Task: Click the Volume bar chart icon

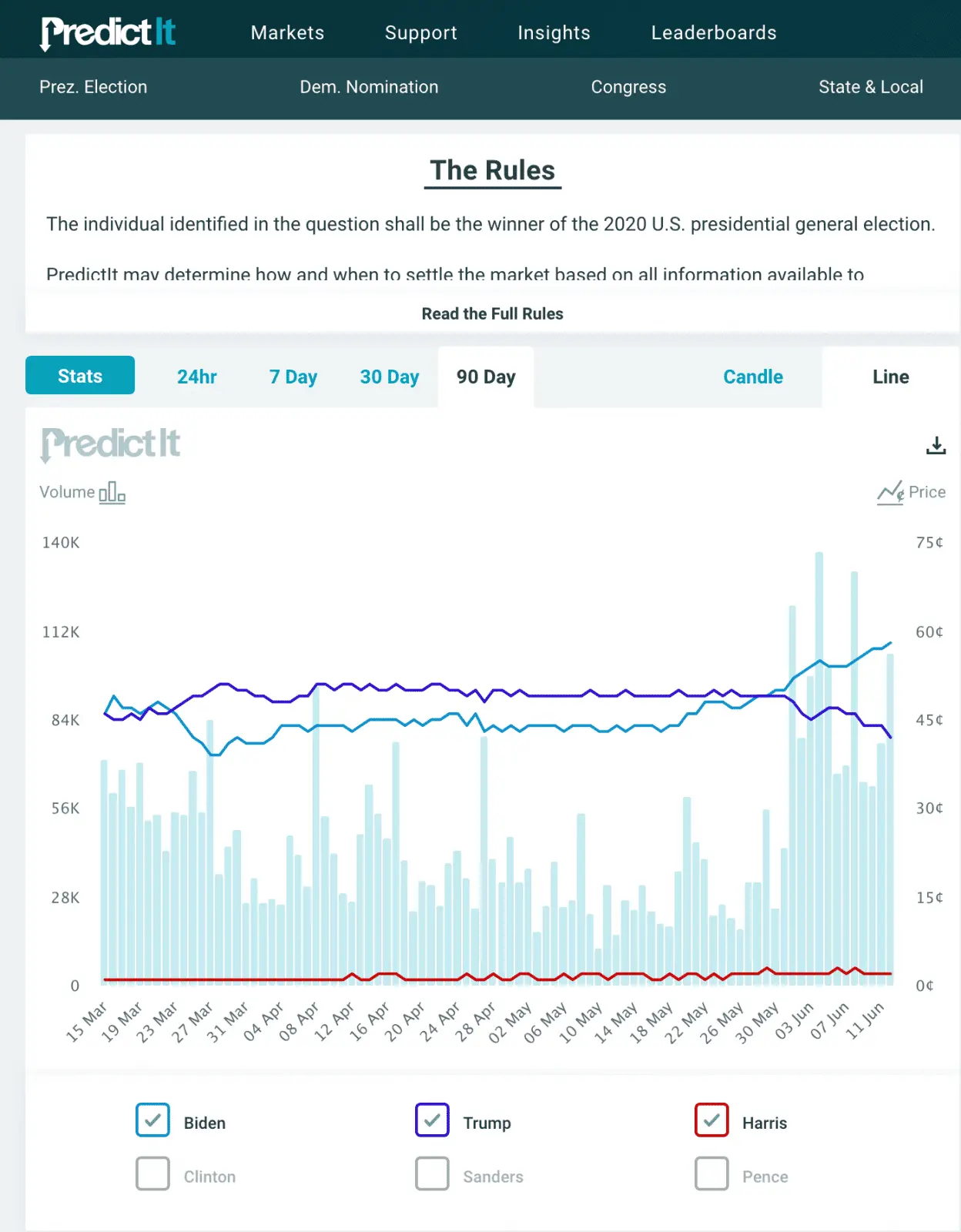Action: (112, 492)
